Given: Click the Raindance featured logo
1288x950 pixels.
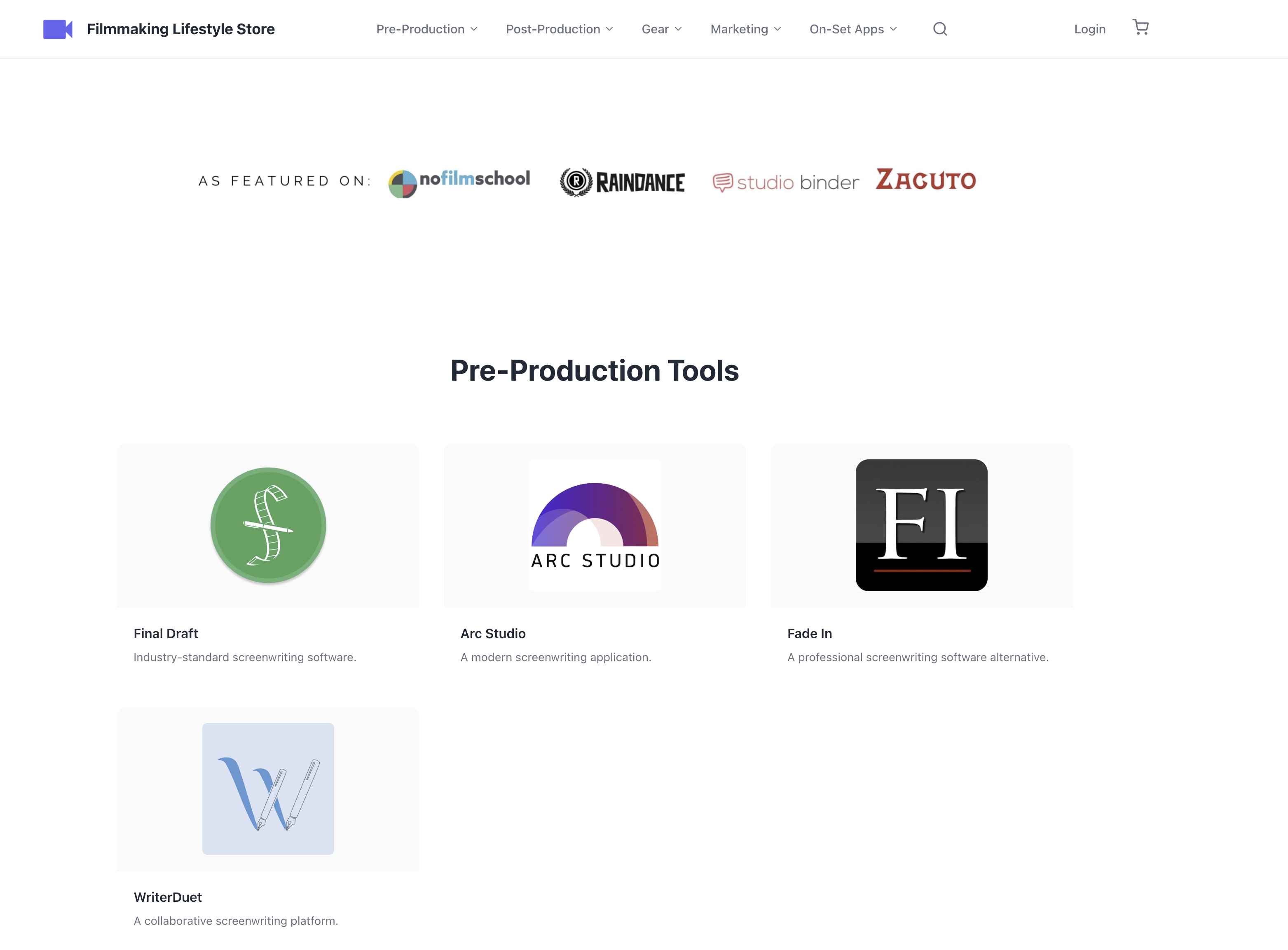Looking at the screenshot, I should point(622,182).
